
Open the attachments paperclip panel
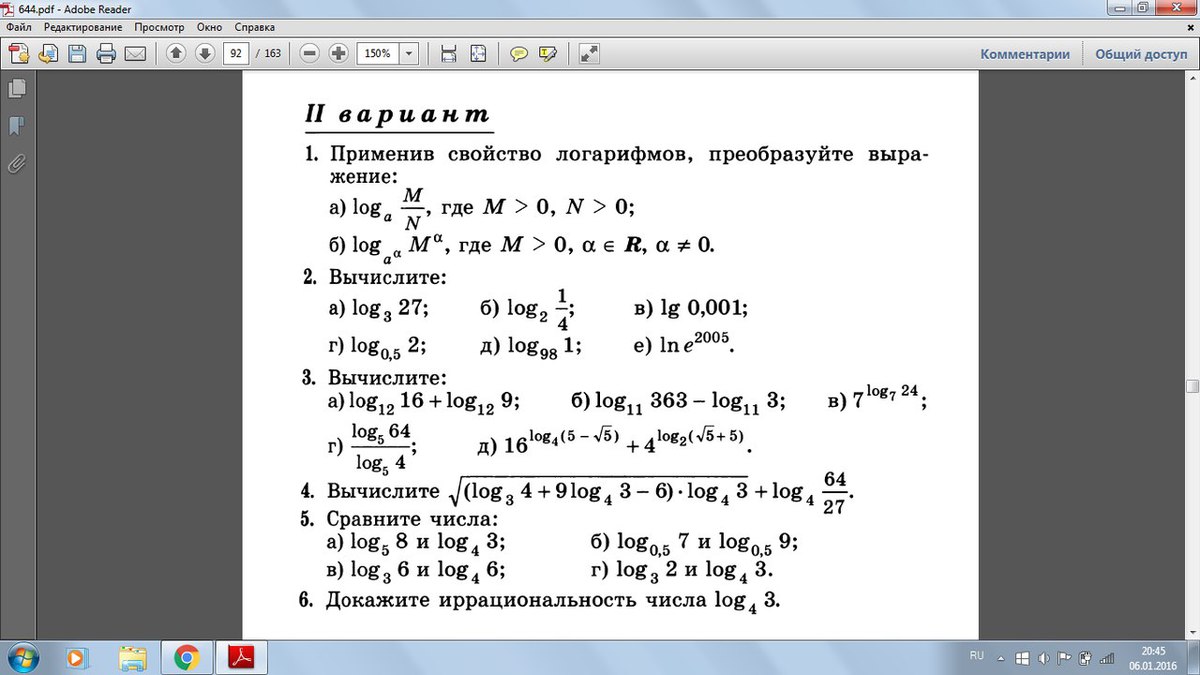16,163
